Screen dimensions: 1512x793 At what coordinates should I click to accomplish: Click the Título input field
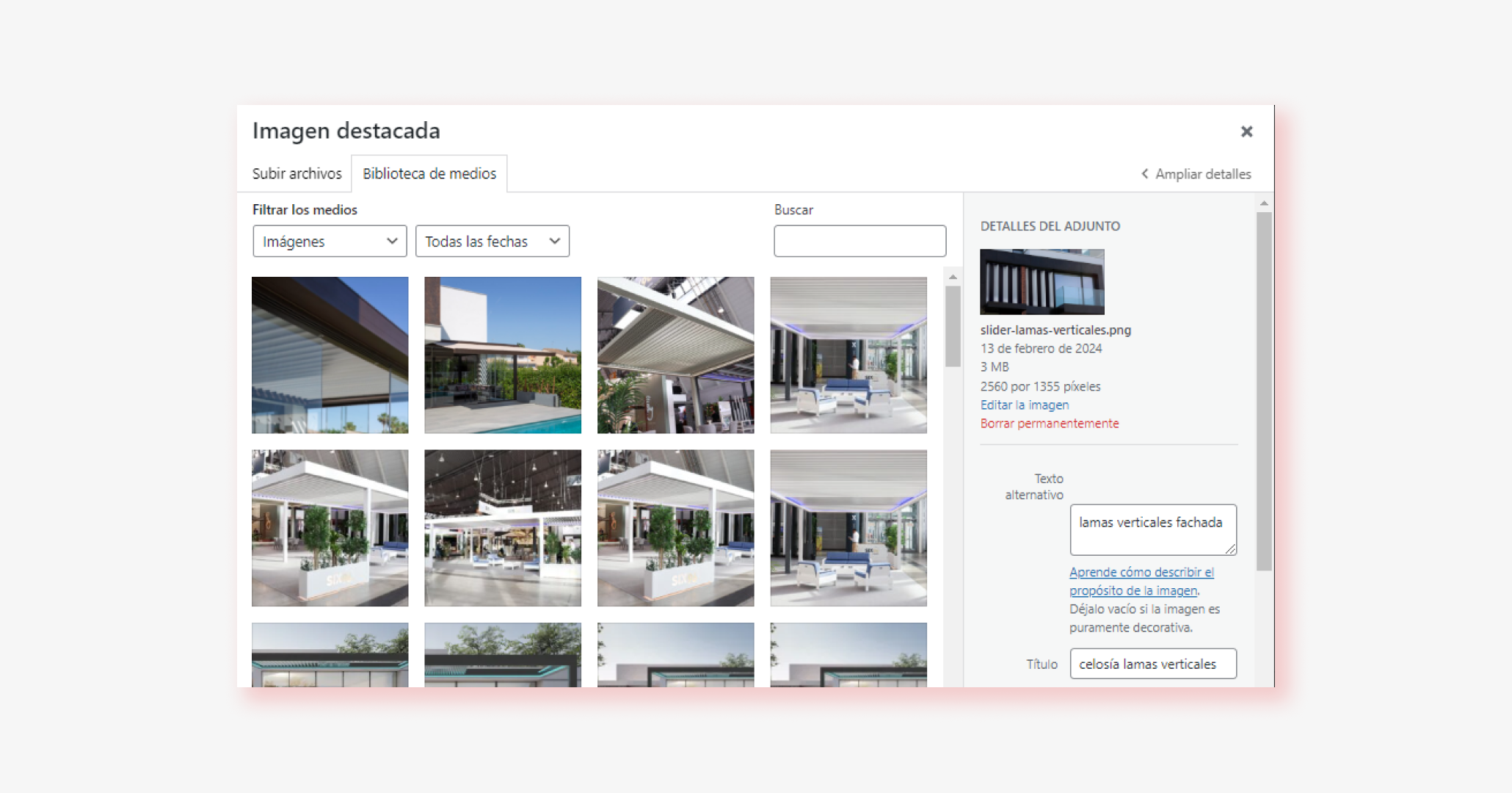click(1152, 664)
